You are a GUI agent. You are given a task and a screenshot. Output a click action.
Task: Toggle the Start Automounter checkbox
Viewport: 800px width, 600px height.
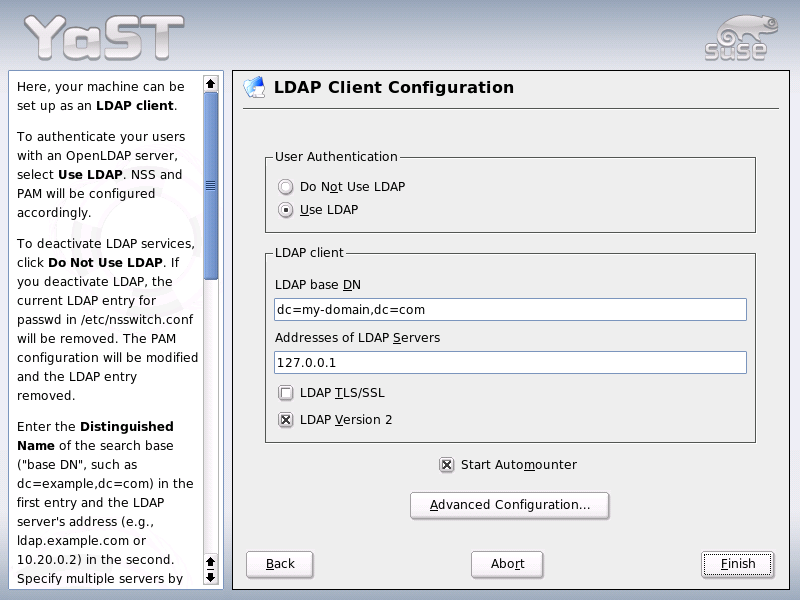[446, 465]
